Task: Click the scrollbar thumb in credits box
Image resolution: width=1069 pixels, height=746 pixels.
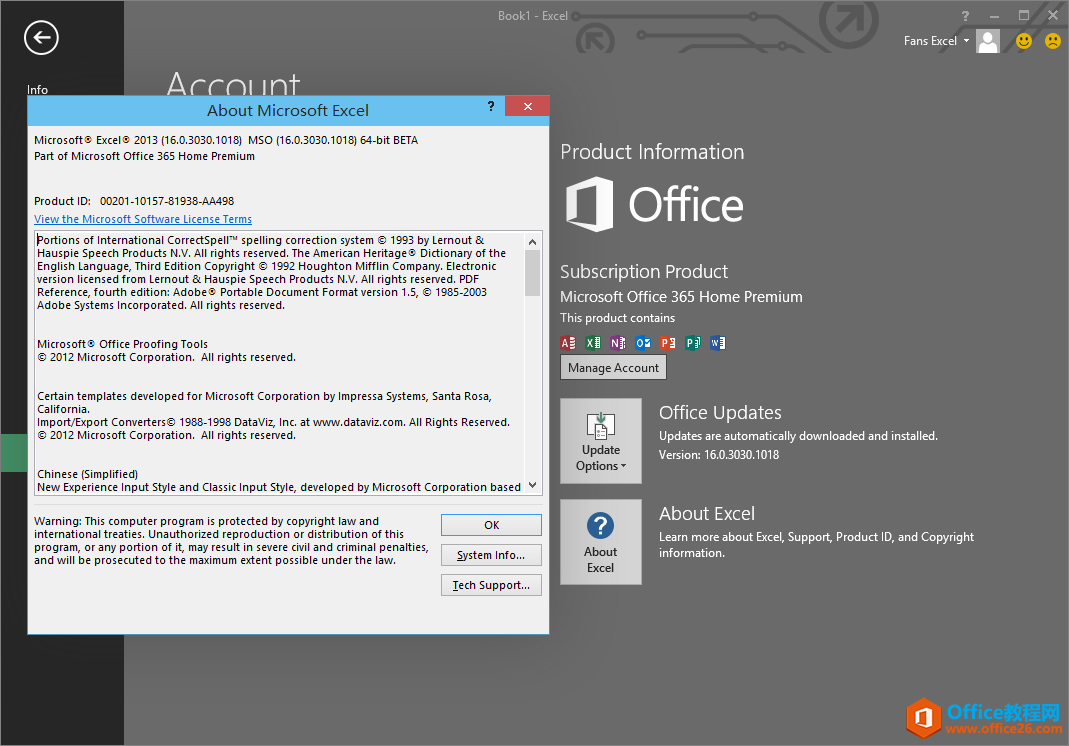Action: pos(532,273)
